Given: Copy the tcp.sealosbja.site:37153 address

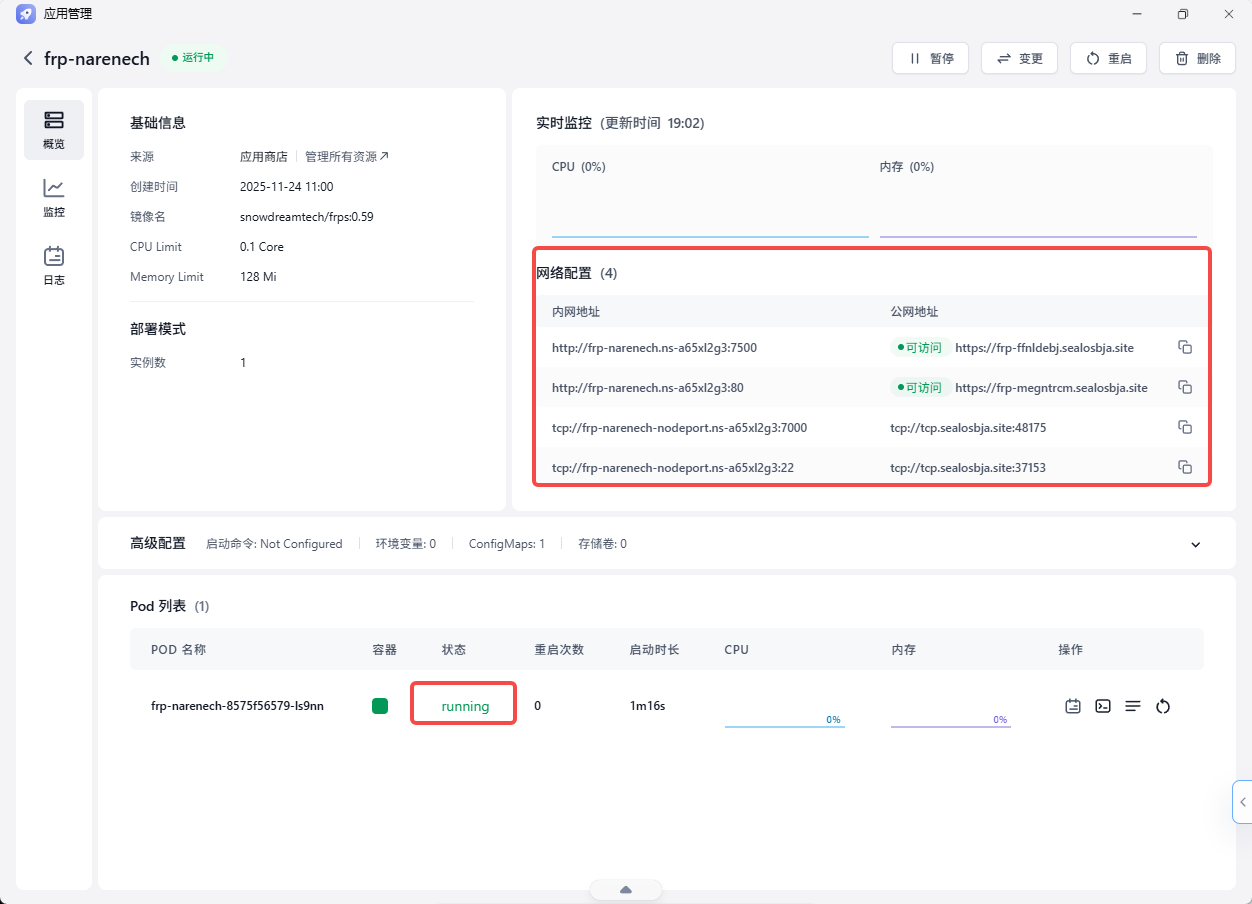Looking at the screenshot, I should pyautogui.click(x=1185, y=467).
